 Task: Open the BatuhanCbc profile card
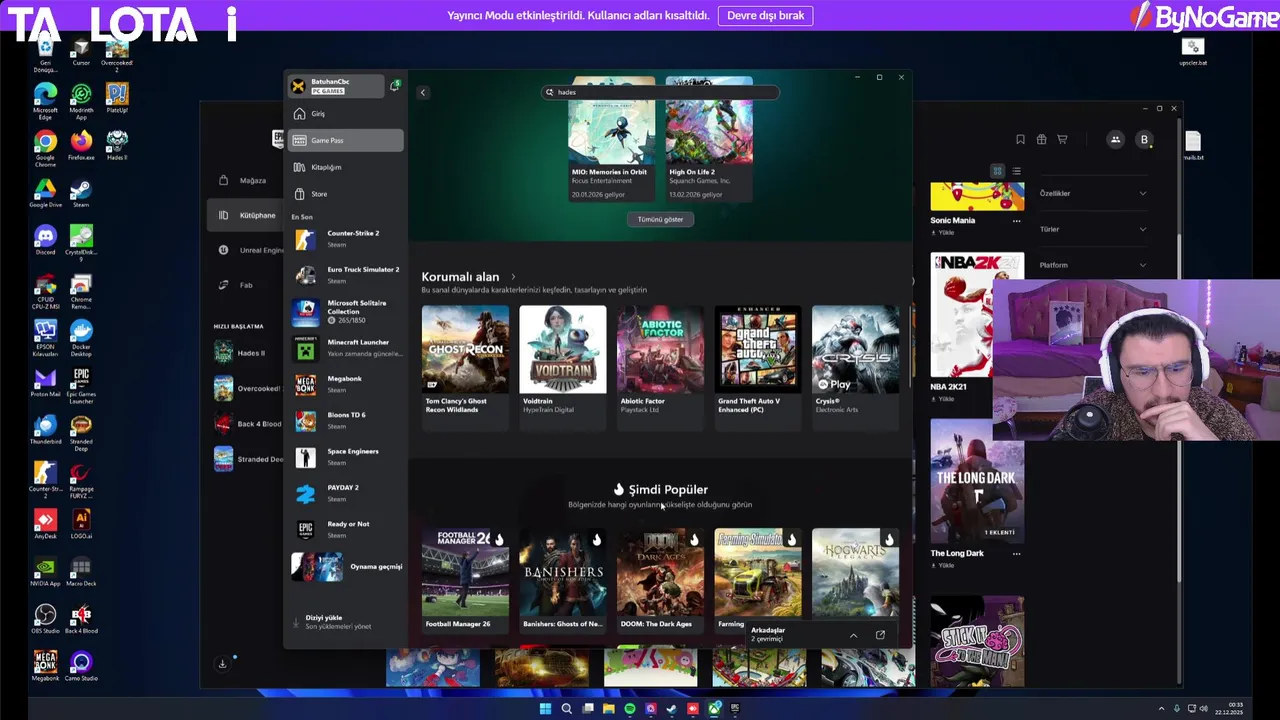click(x=336, y=86)
